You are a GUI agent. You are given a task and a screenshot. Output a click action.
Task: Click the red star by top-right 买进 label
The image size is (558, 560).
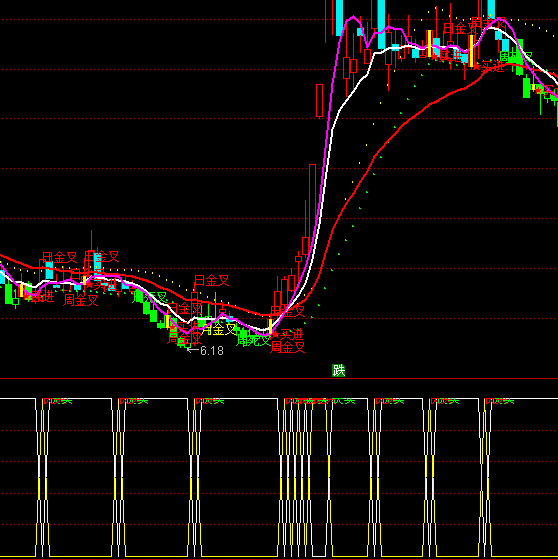477,66
